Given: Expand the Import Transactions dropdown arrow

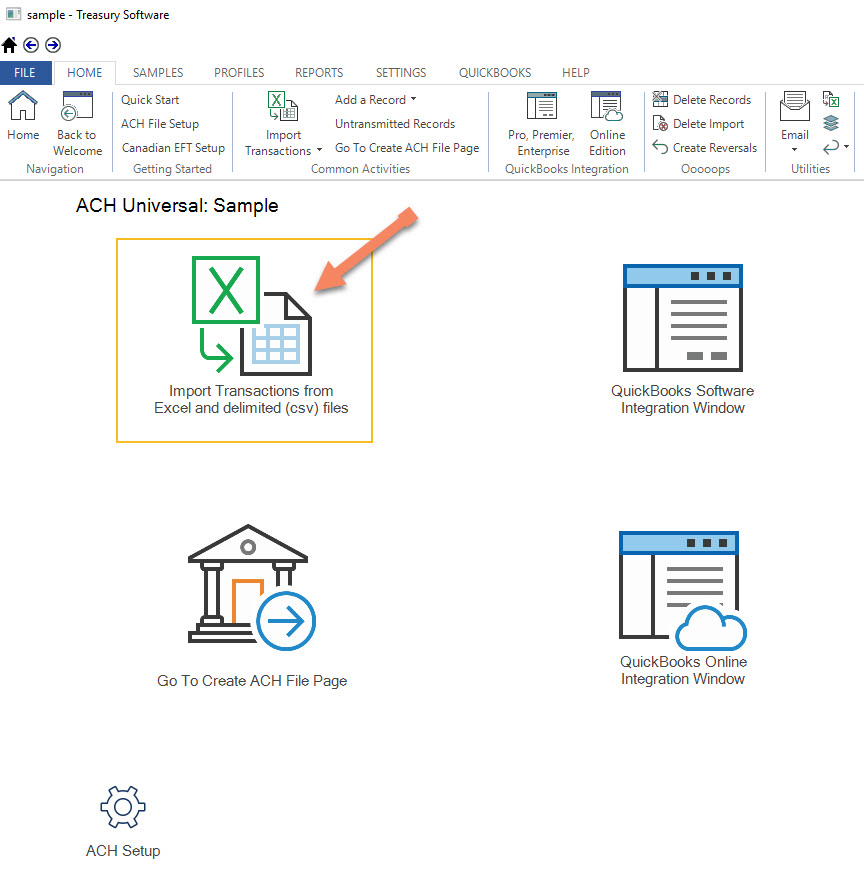Looking at the screenshot, I should (x=319, y=150).
